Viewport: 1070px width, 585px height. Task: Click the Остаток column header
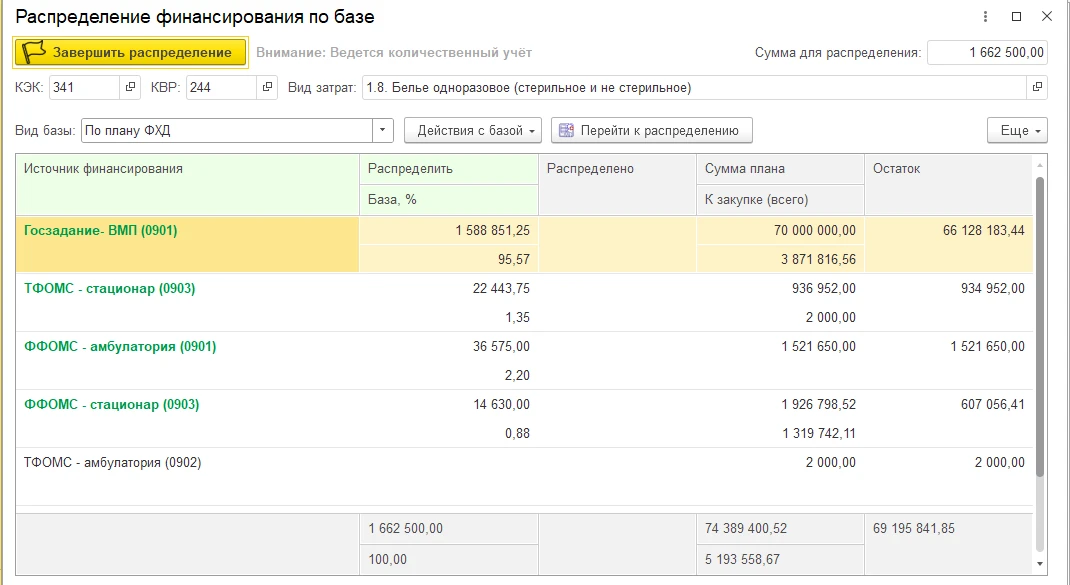pos(949,184)
